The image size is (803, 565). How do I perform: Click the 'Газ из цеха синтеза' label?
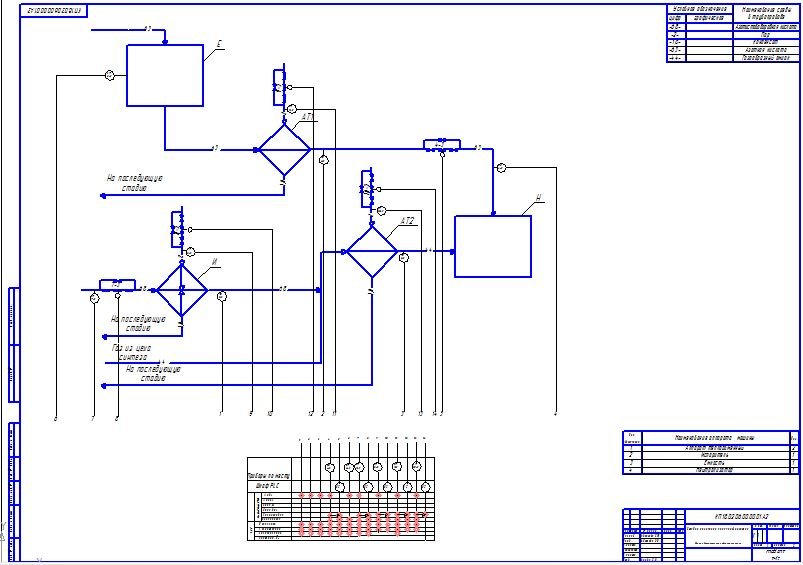[x=131, y=352]
